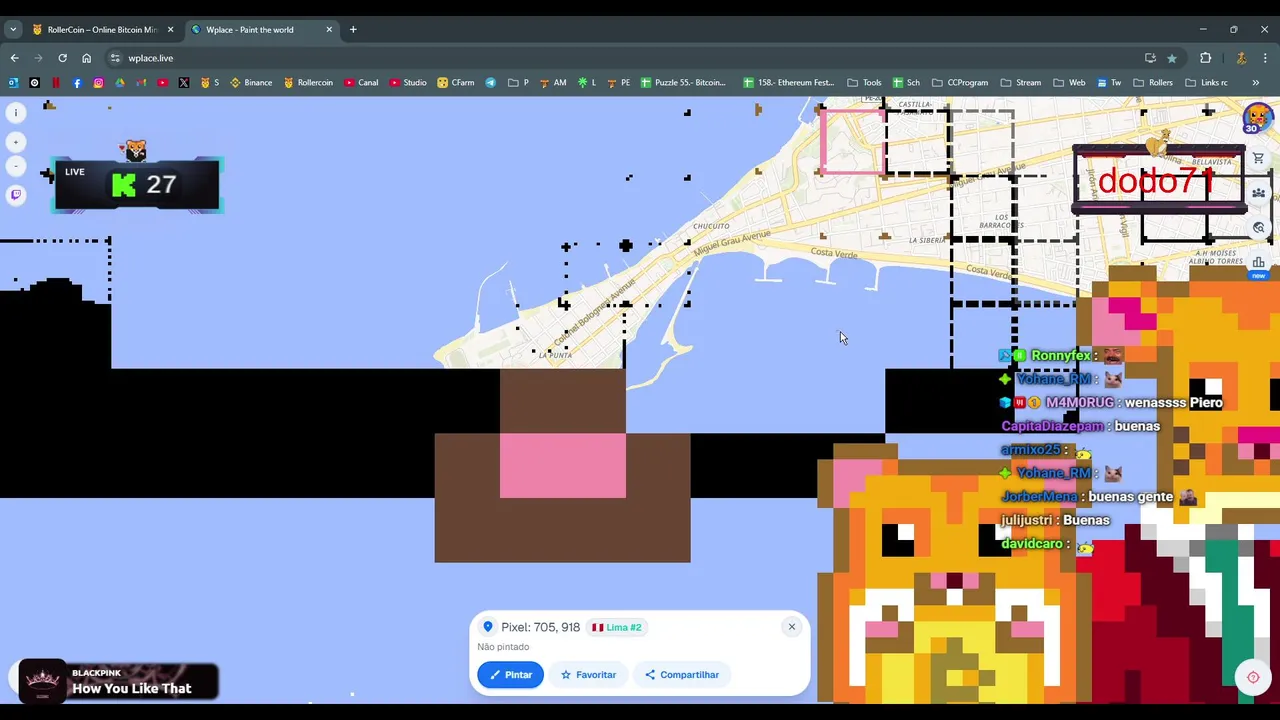This screenshot has height=720, width=1280.
Task: Expand the Links rc bookmarks folder
Action: coord(1206,82)
